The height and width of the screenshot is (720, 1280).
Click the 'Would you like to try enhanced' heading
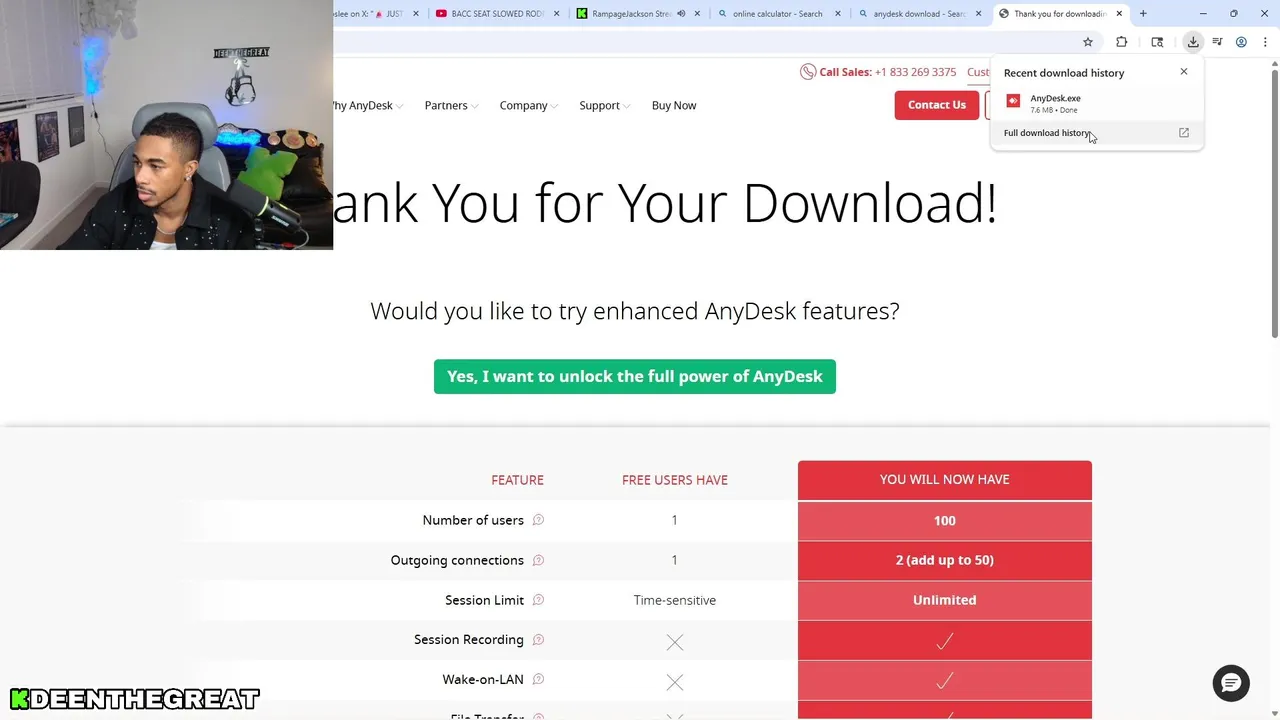(635, 311)
